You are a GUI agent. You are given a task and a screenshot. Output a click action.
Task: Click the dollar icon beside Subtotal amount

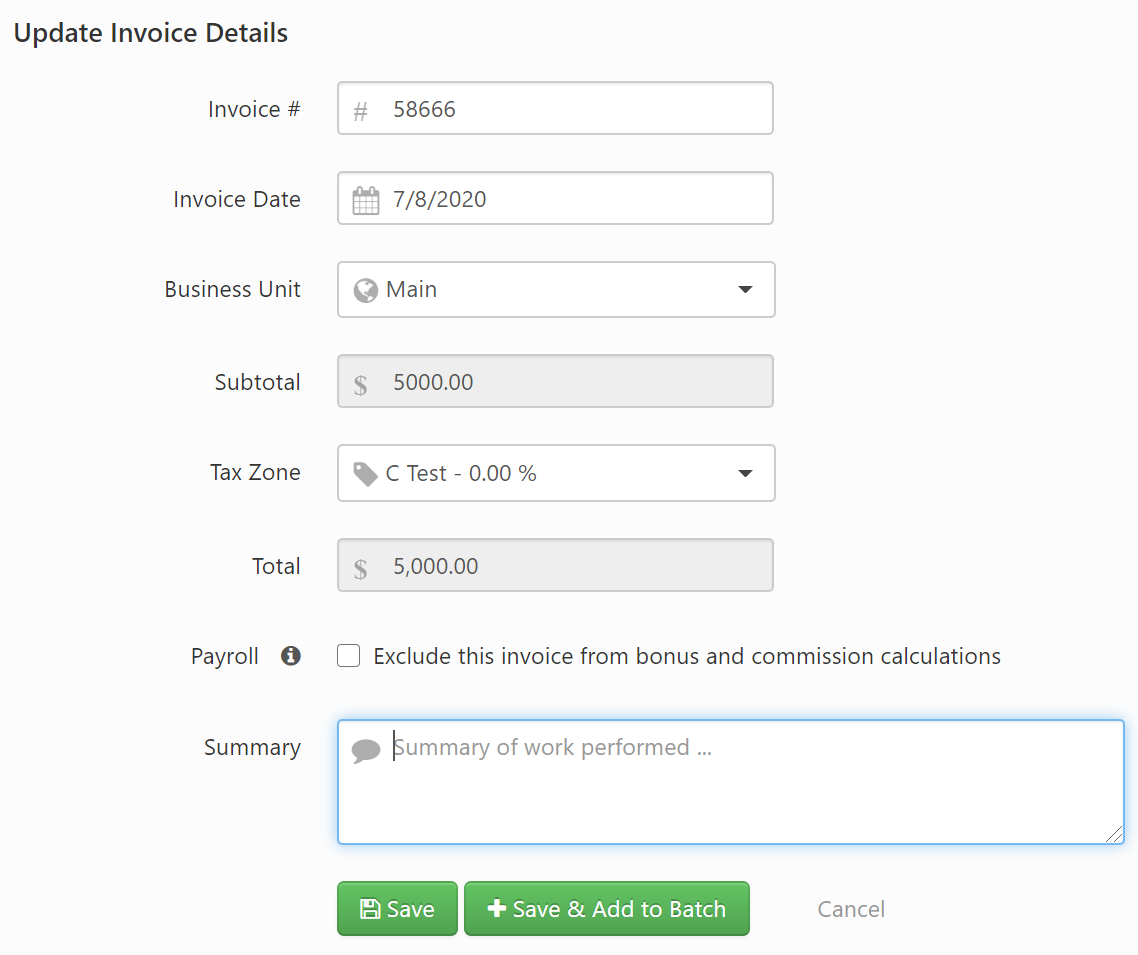coord(360,383)
